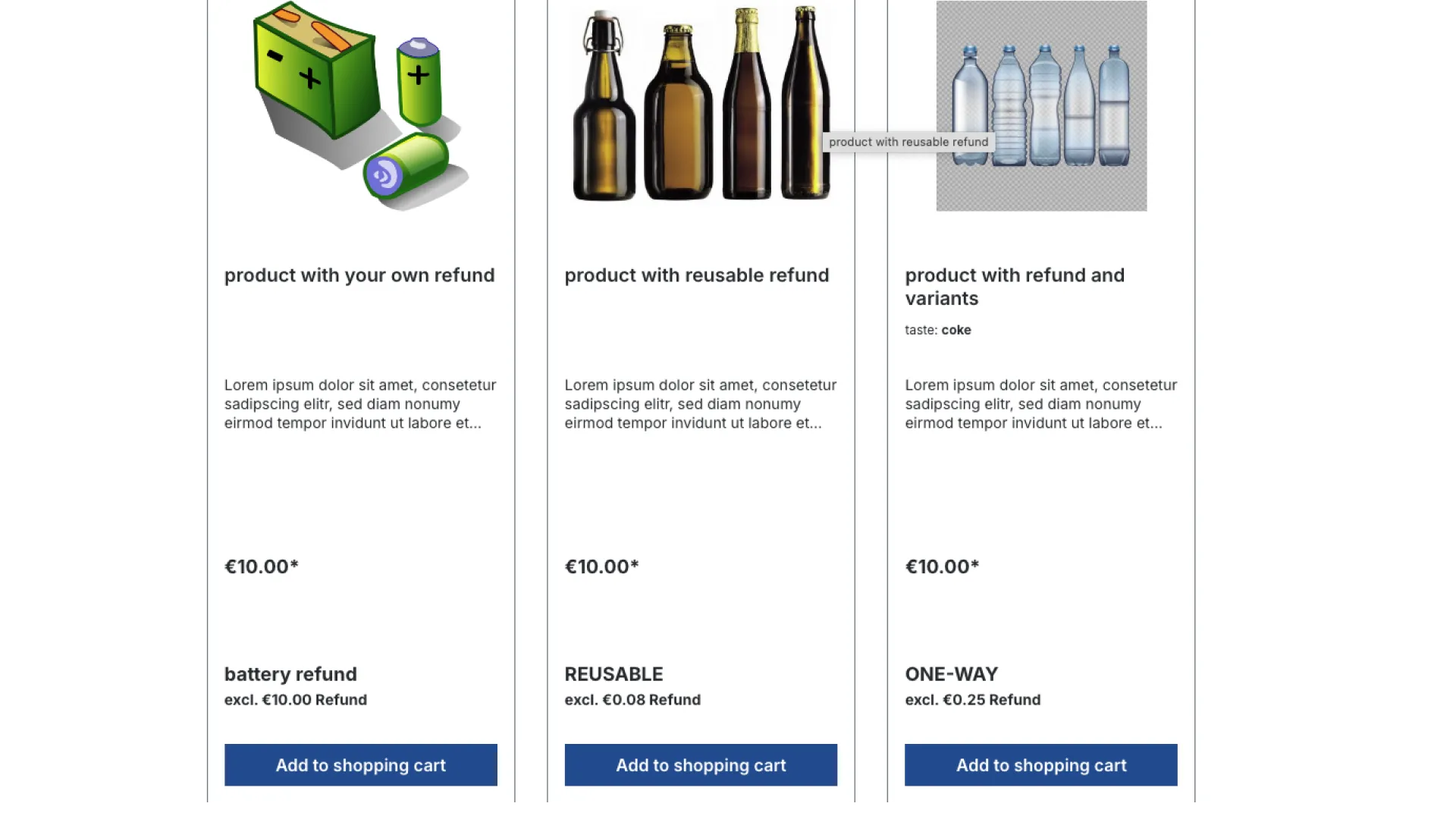Click the 'excl. €0.08 Refund' text

(632, 700)
